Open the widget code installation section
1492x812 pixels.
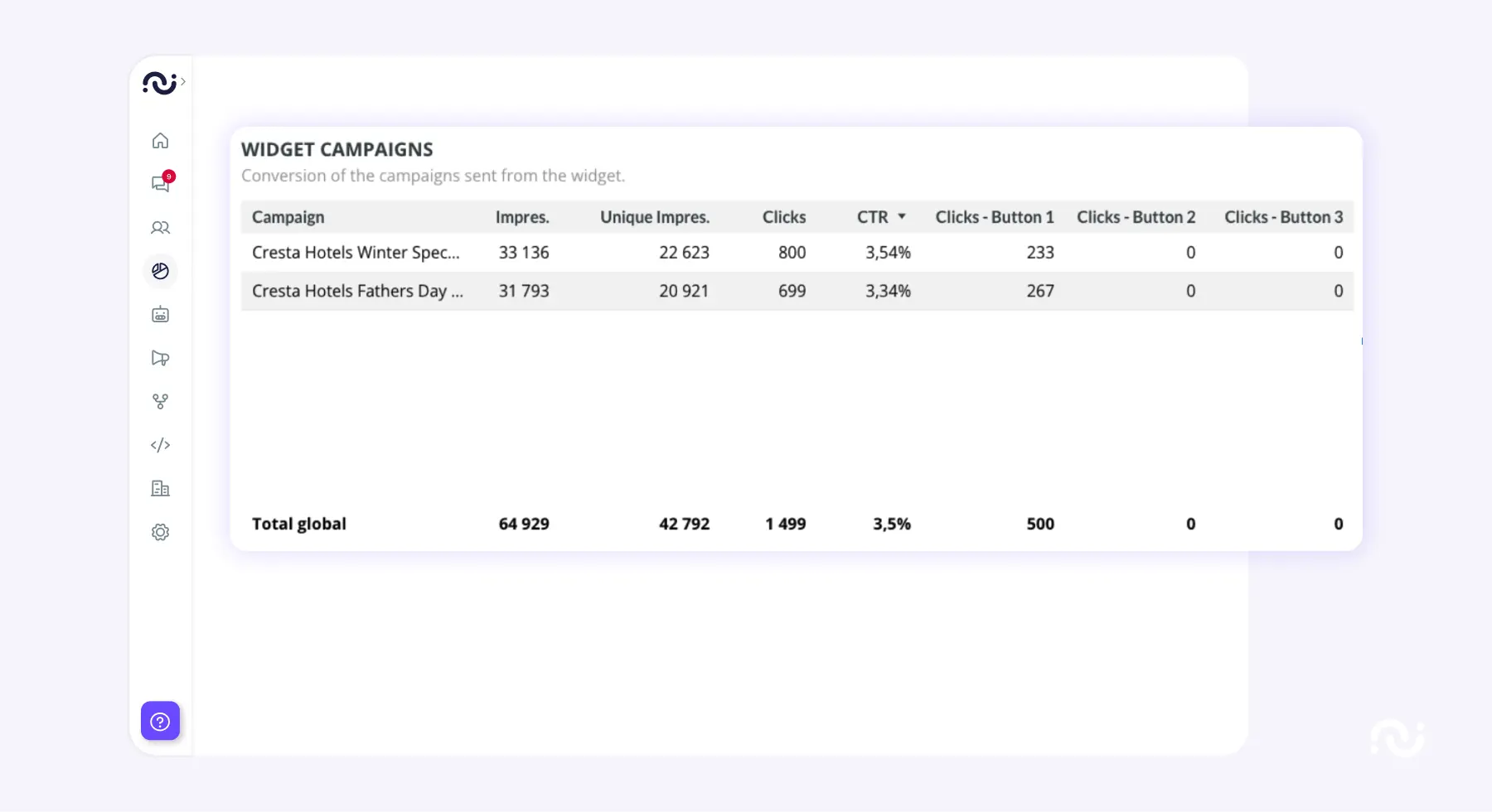coord(160,445)
